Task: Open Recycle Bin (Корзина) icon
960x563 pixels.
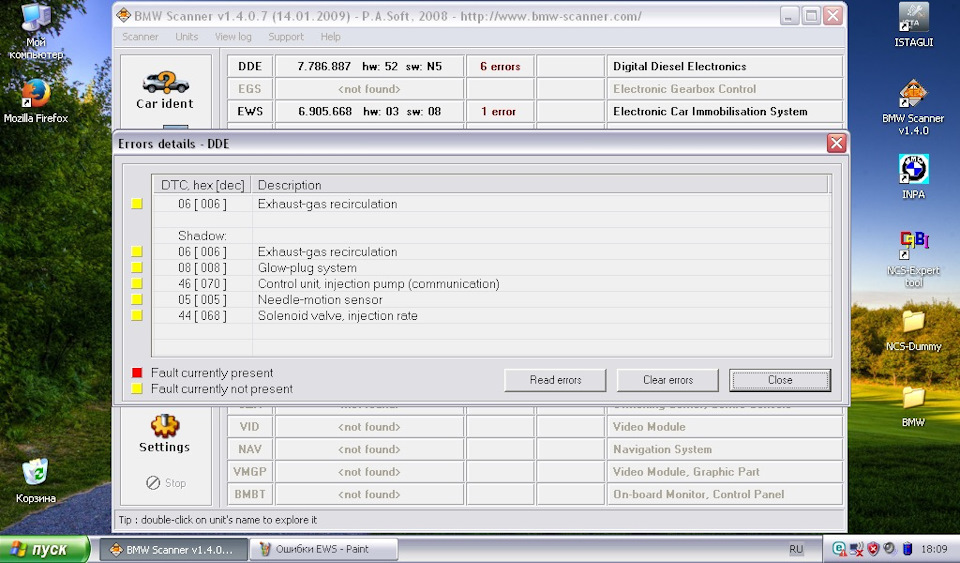Action: [x=36, y=473]
